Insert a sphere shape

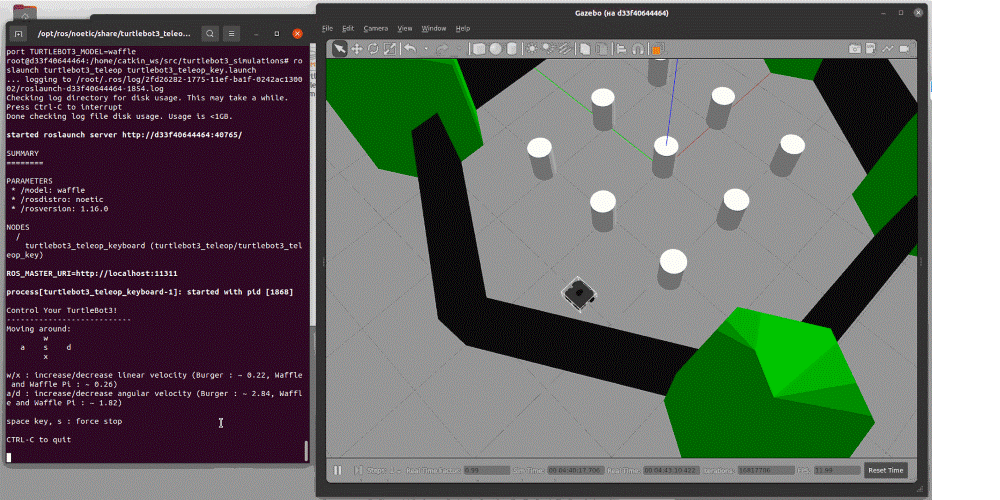[x=495, y=48]
